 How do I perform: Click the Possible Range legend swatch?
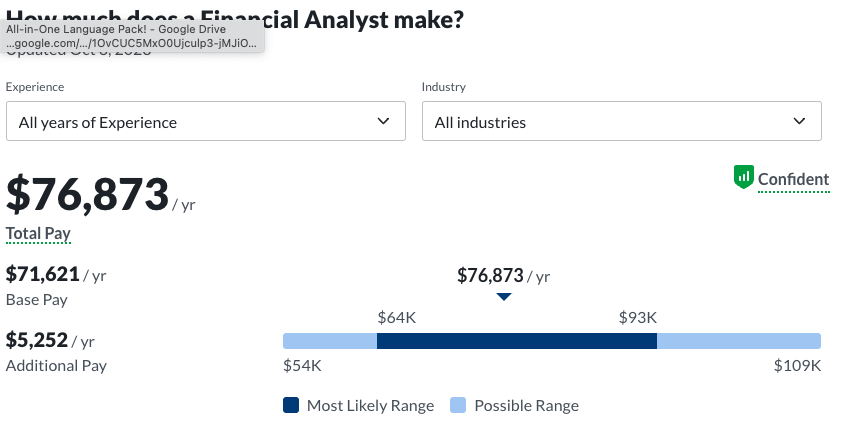coord(458,405)
